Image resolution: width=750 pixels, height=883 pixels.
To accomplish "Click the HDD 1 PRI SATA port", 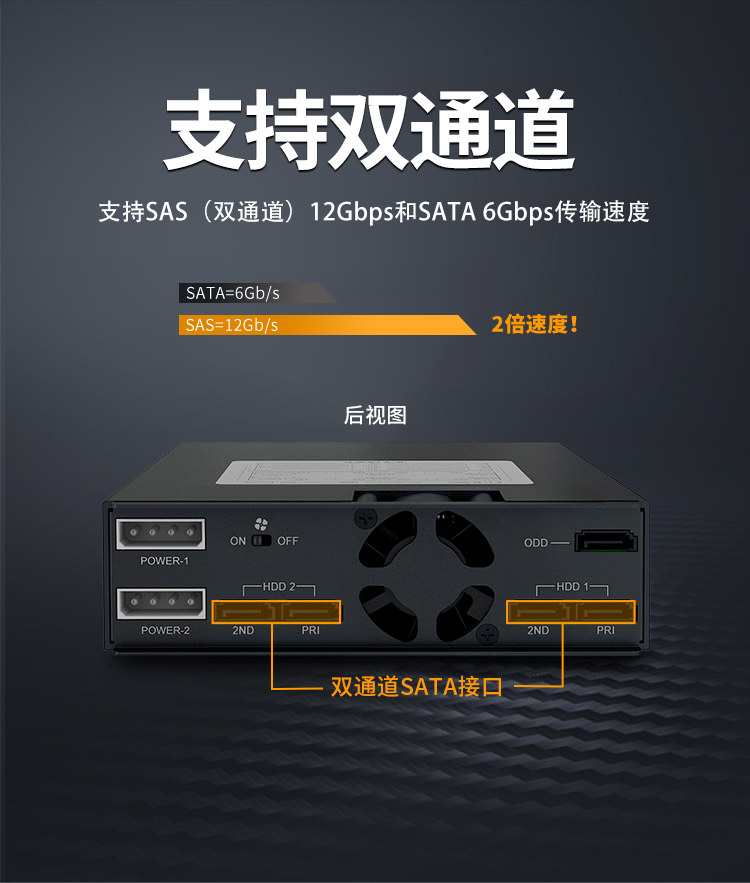I will click(605, 612).
